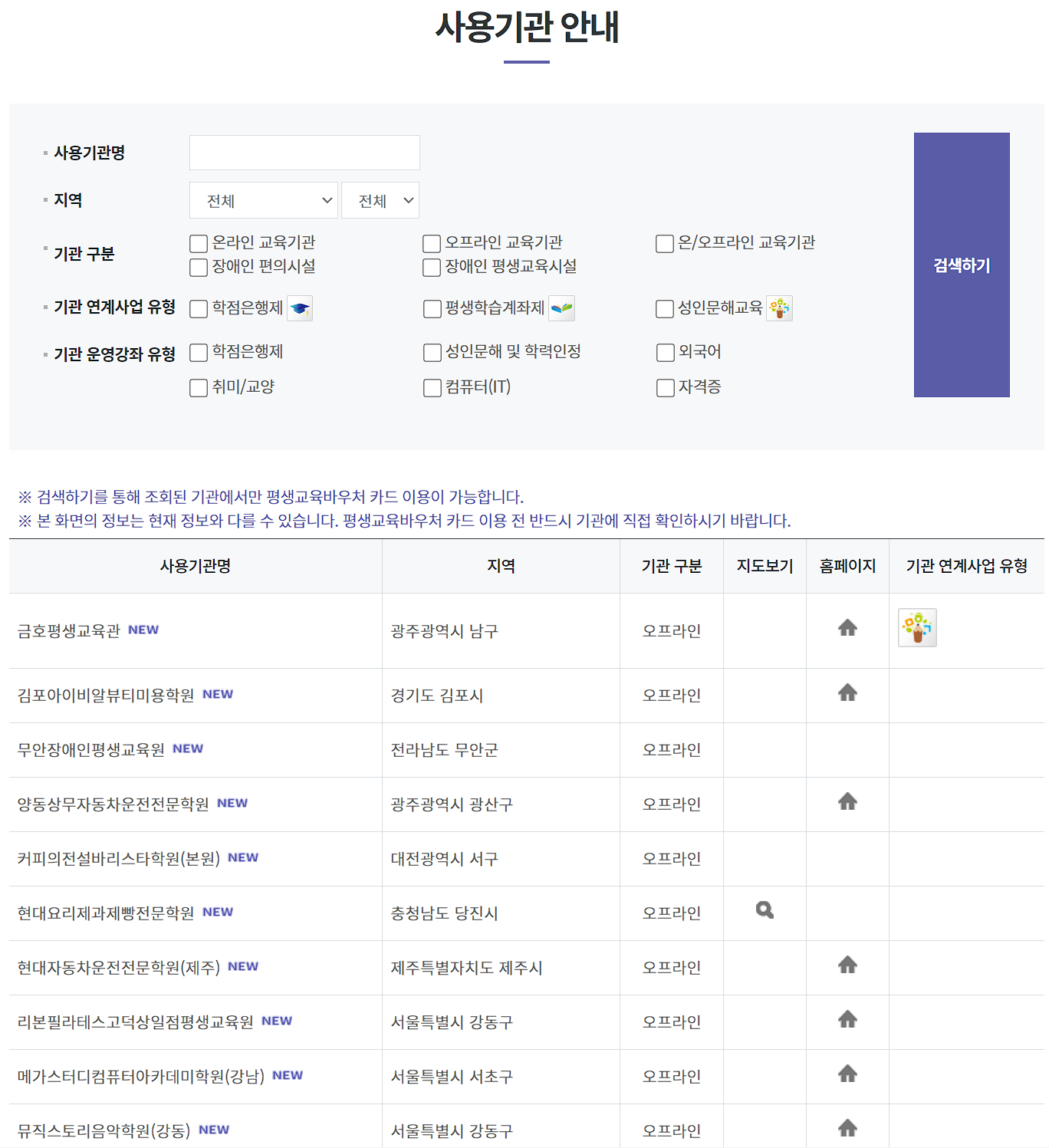Click map magnifier for 현대요리제과제빵전문학원
Screen dimensions: 1049x1148
click(764, 910)
